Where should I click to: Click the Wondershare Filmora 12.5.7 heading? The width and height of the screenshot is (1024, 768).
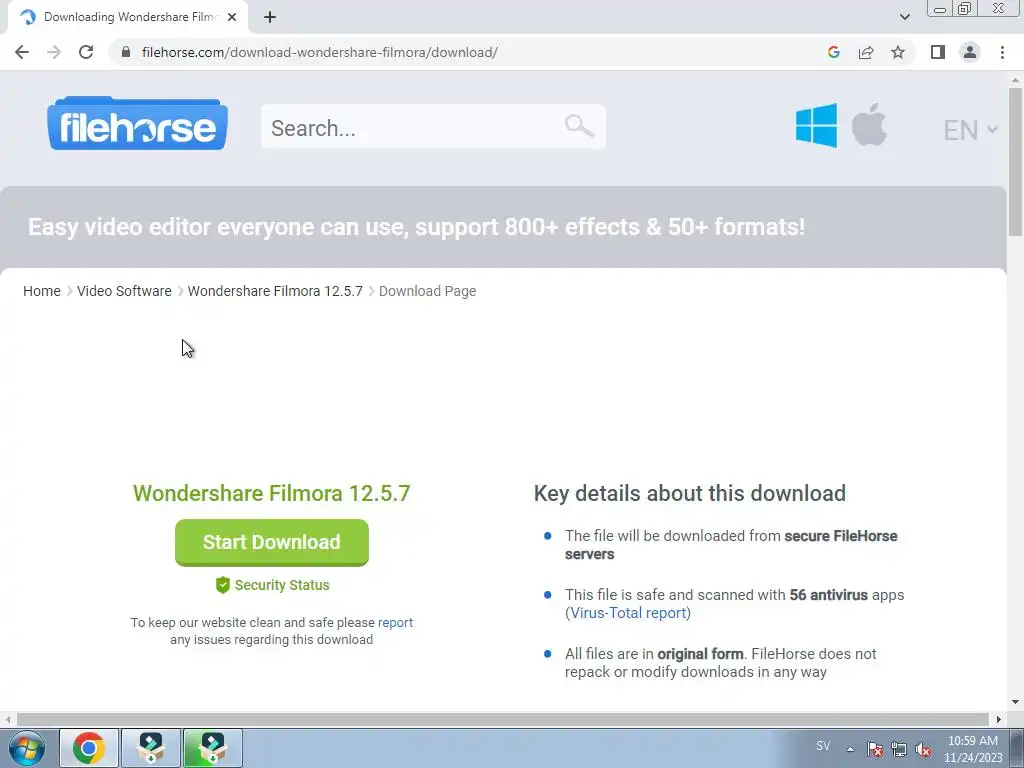tap(272, 493)
